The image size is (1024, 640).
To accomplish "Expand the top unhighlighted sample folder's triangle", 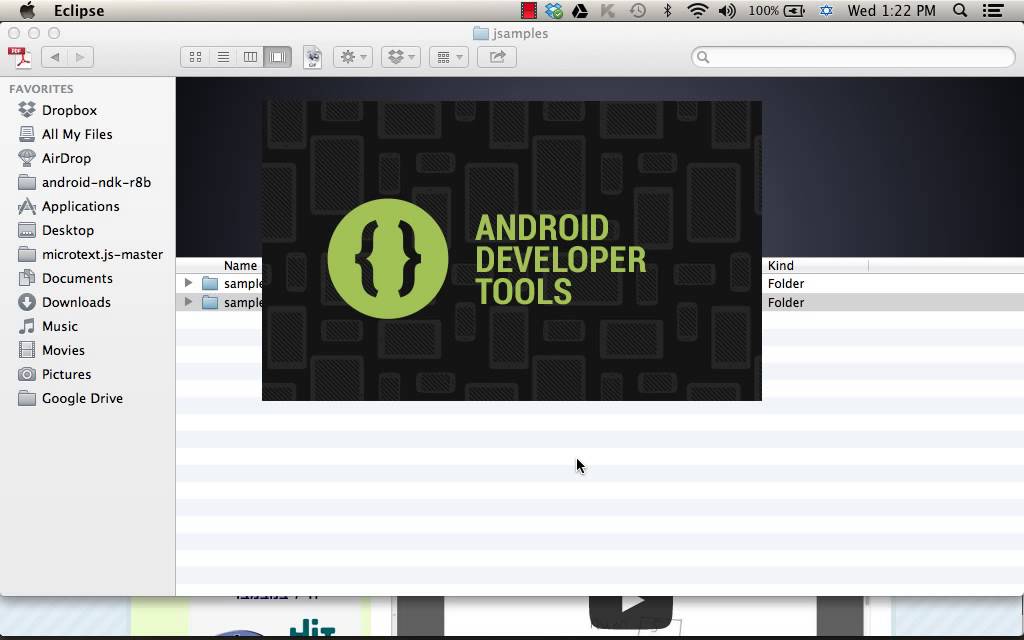I will [188, 283].
